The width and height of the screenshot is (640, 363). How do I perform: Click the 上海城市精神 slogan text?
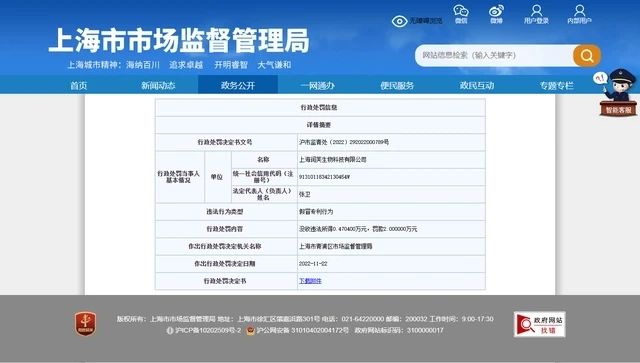179,65
